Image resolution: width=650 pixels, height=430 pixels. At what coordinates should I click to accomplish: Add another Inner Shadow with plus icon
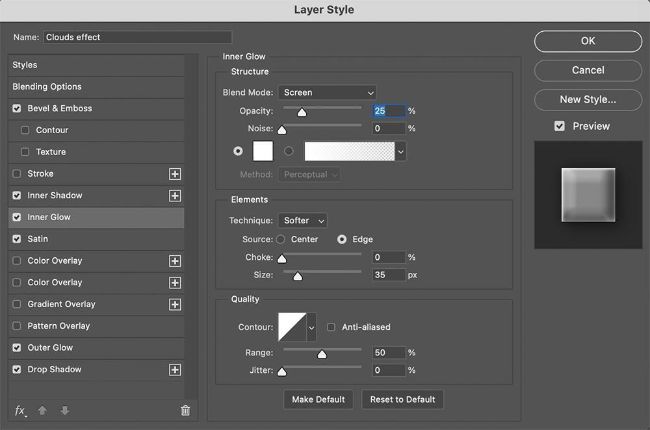[175, 196]
